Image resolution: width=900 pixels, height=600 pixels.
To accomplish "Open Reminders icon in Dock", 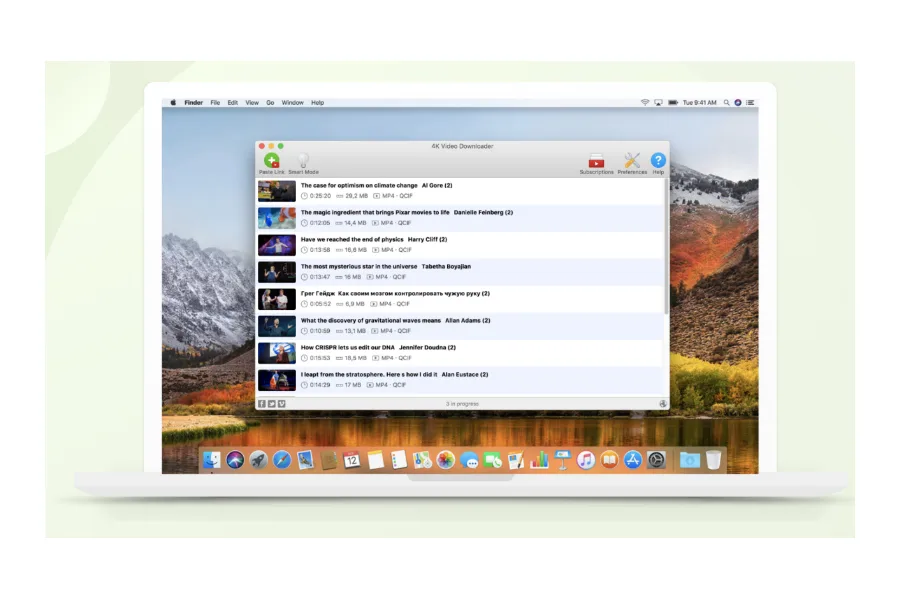I will (399, 460).
